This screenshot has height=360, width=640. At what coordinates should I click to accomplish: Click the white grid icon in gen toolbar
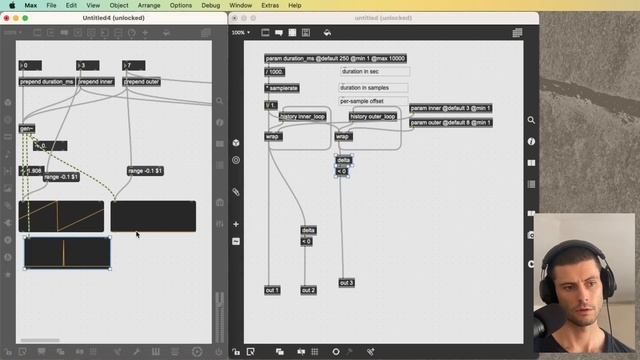pyautogui.click(x=292, y=33)
